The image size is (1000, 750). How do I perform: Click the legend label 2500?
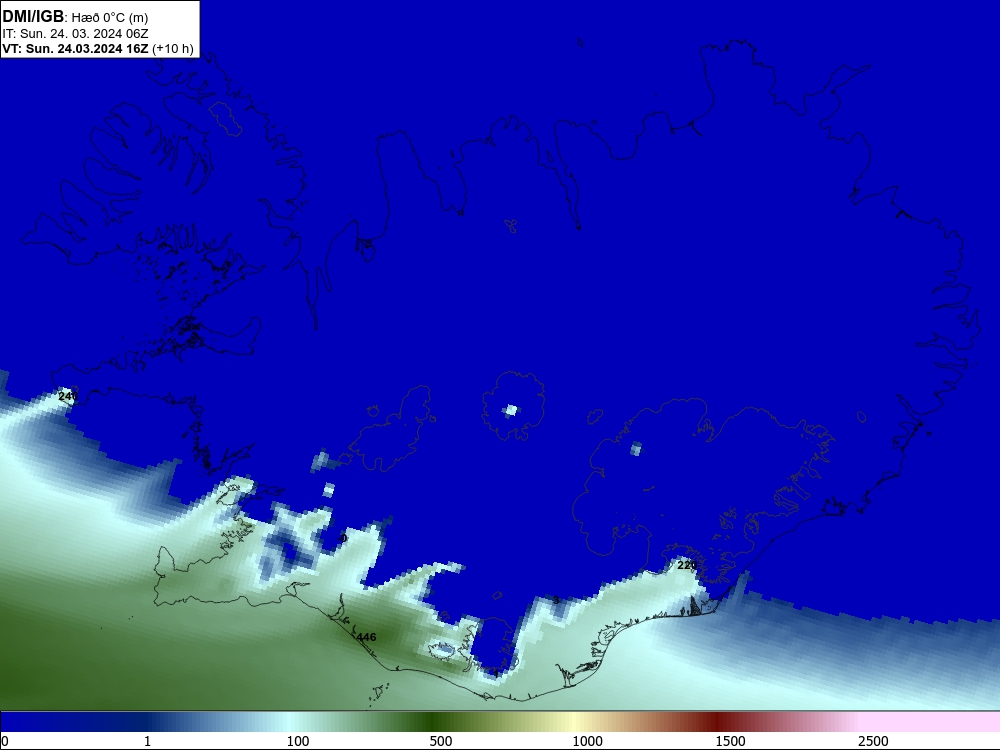click(873, 741)
